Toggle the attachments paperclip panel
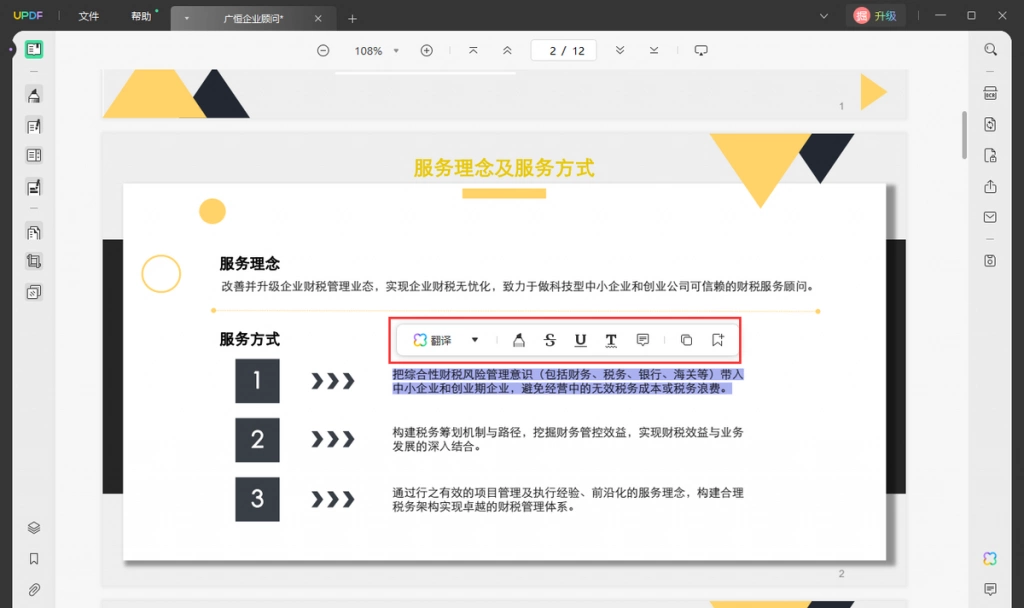Screen dimensions: 1024x608 click(34, 590)
